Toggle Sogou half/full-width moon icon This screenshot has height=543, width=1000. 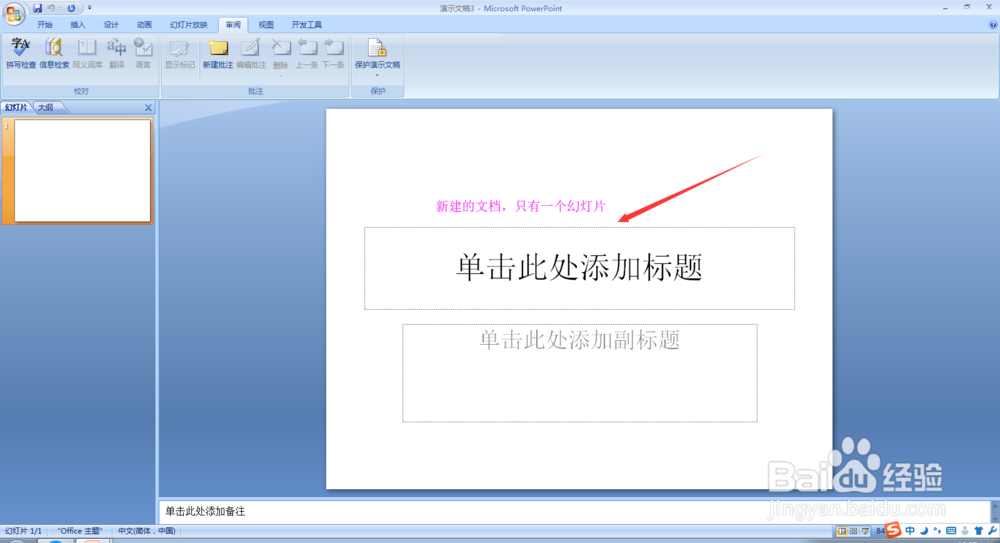924,530
